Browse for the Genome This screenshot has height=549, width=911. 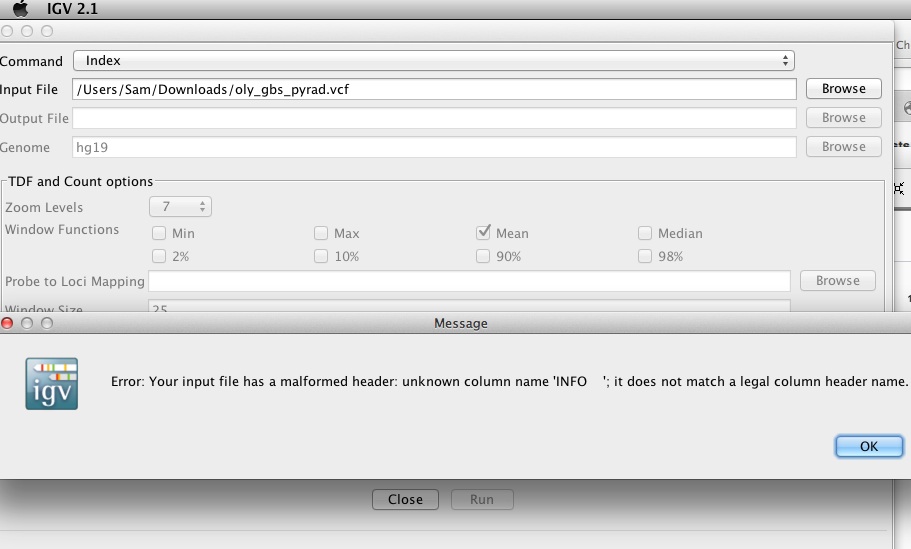pyautogui.click(x=844, y=147)
